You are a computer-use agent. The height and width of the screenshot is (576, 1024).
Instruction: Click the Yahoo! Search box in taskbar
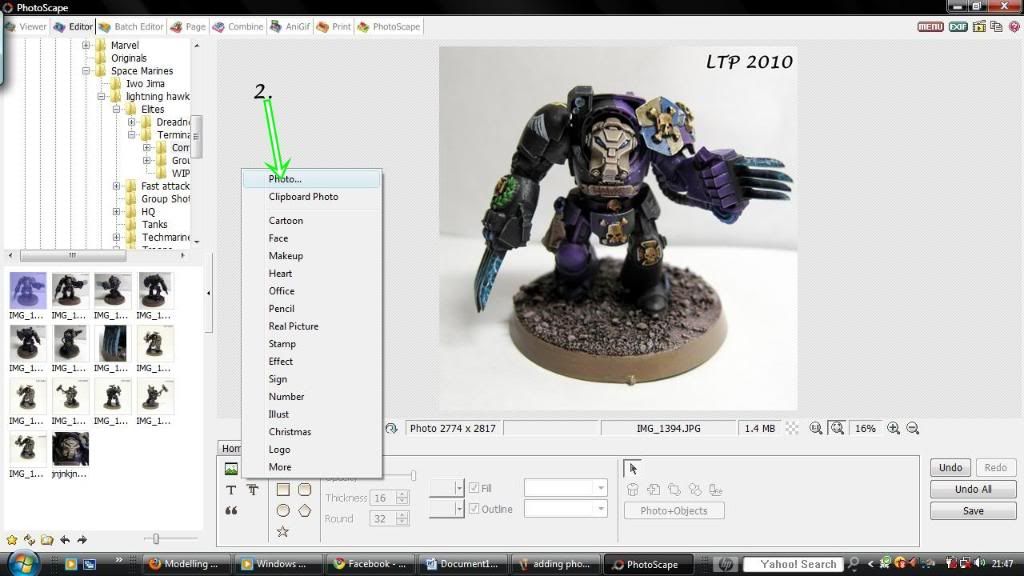pyautogui.click(x=792, y=564)
